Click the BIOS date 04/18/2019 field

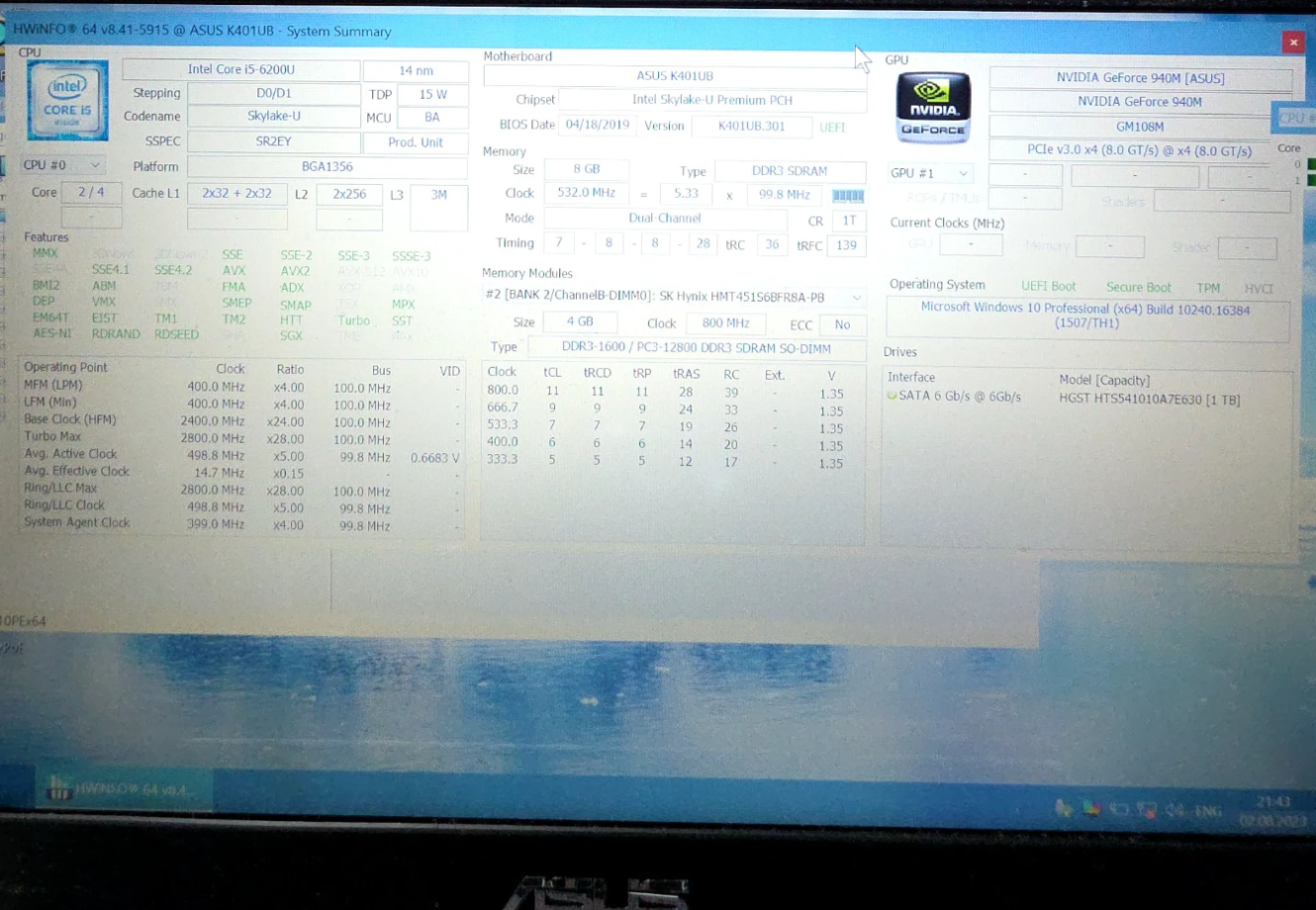[x=598, y=126]
